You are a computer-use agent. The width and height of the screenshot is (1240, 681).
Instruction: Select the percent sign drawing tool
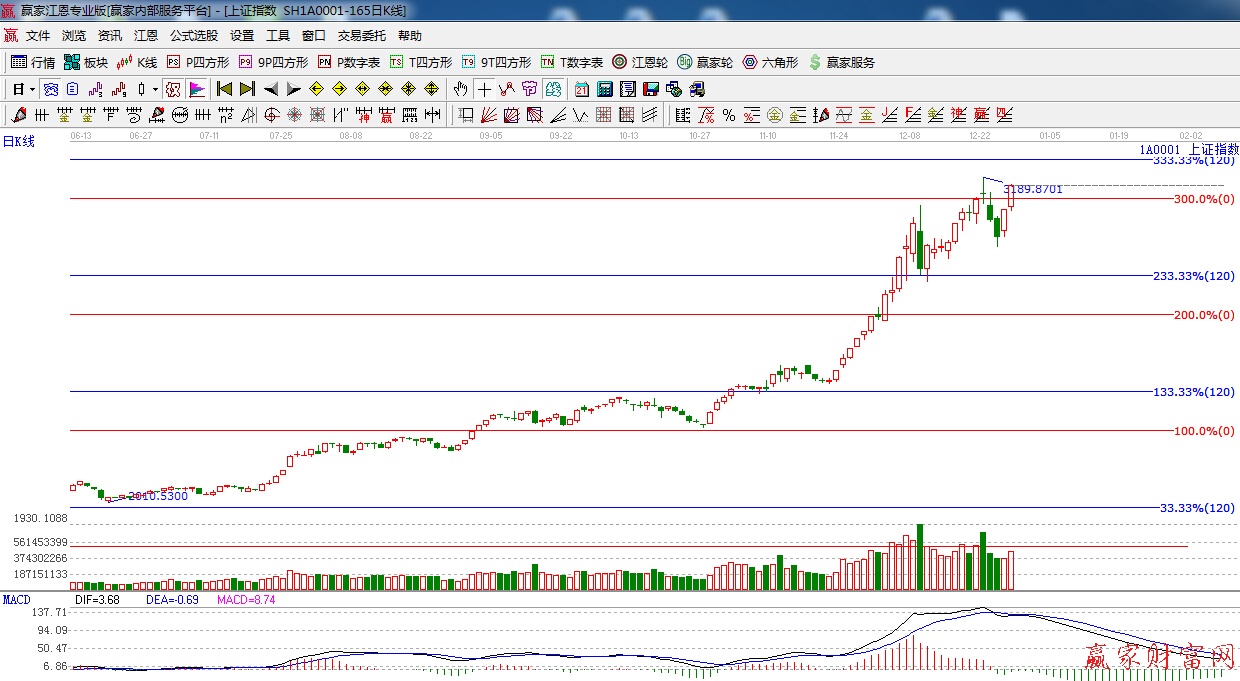(729, 115)
